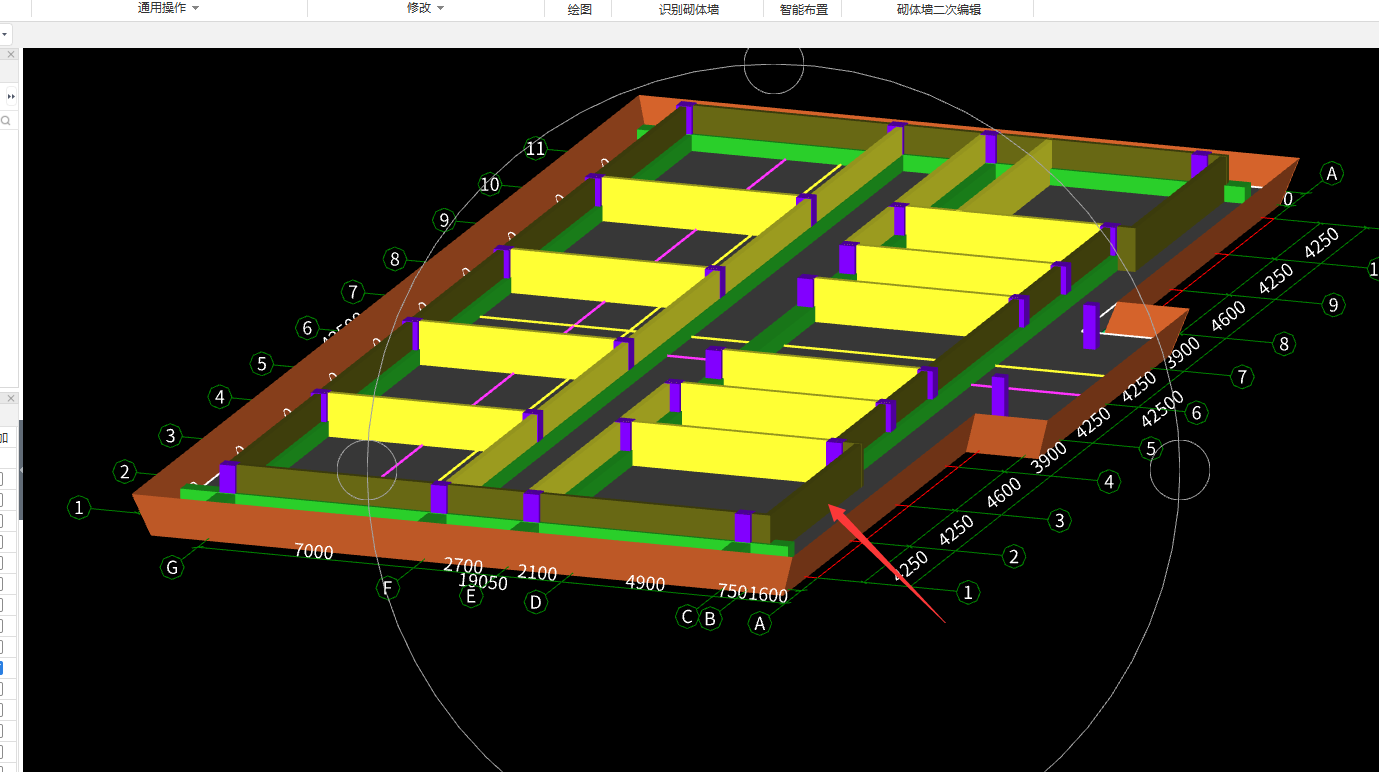Click the bottom axis bubble A
Viewport: 1379px width, 772px height.
[x=760, y=624]
